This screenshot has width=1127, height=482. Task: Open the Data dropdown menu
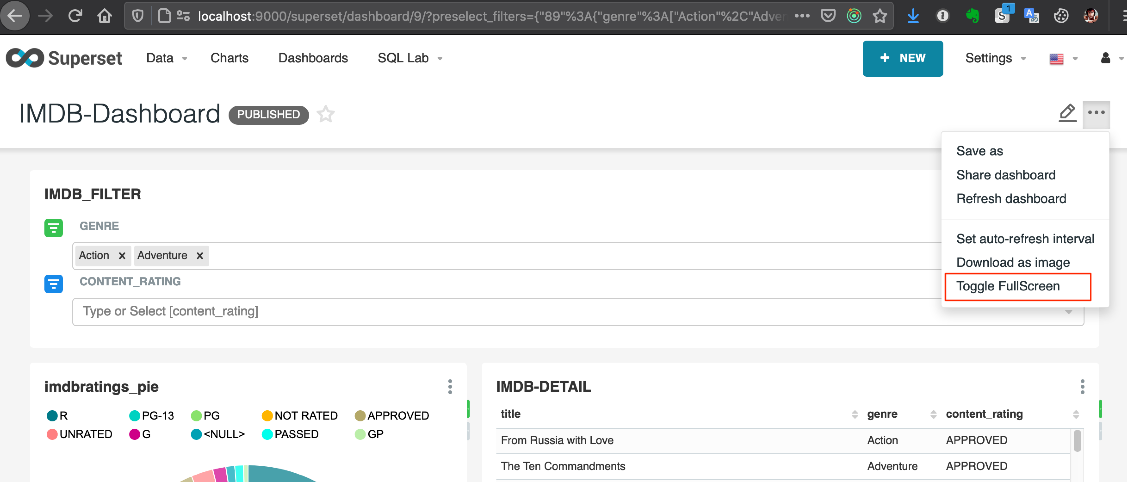(166, 58)
